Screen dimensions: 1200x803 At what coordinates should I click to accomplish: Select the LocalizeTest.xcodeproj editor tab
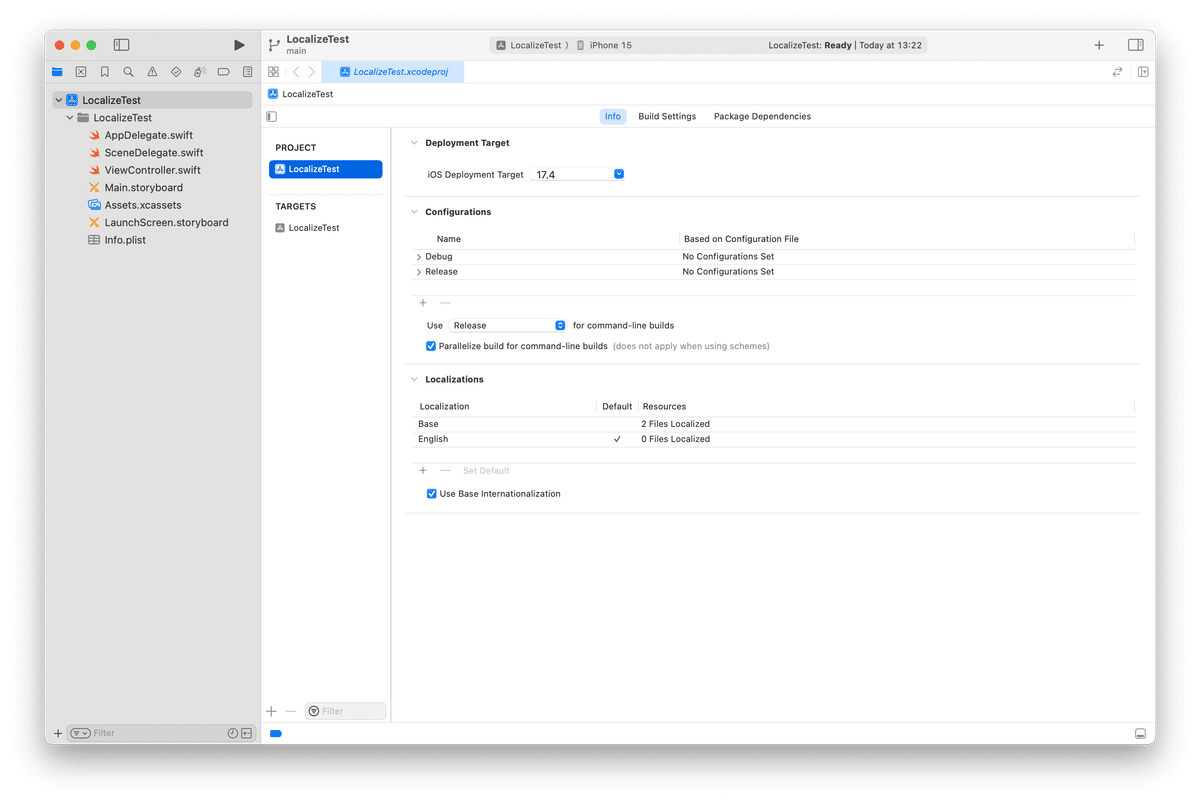393,72
